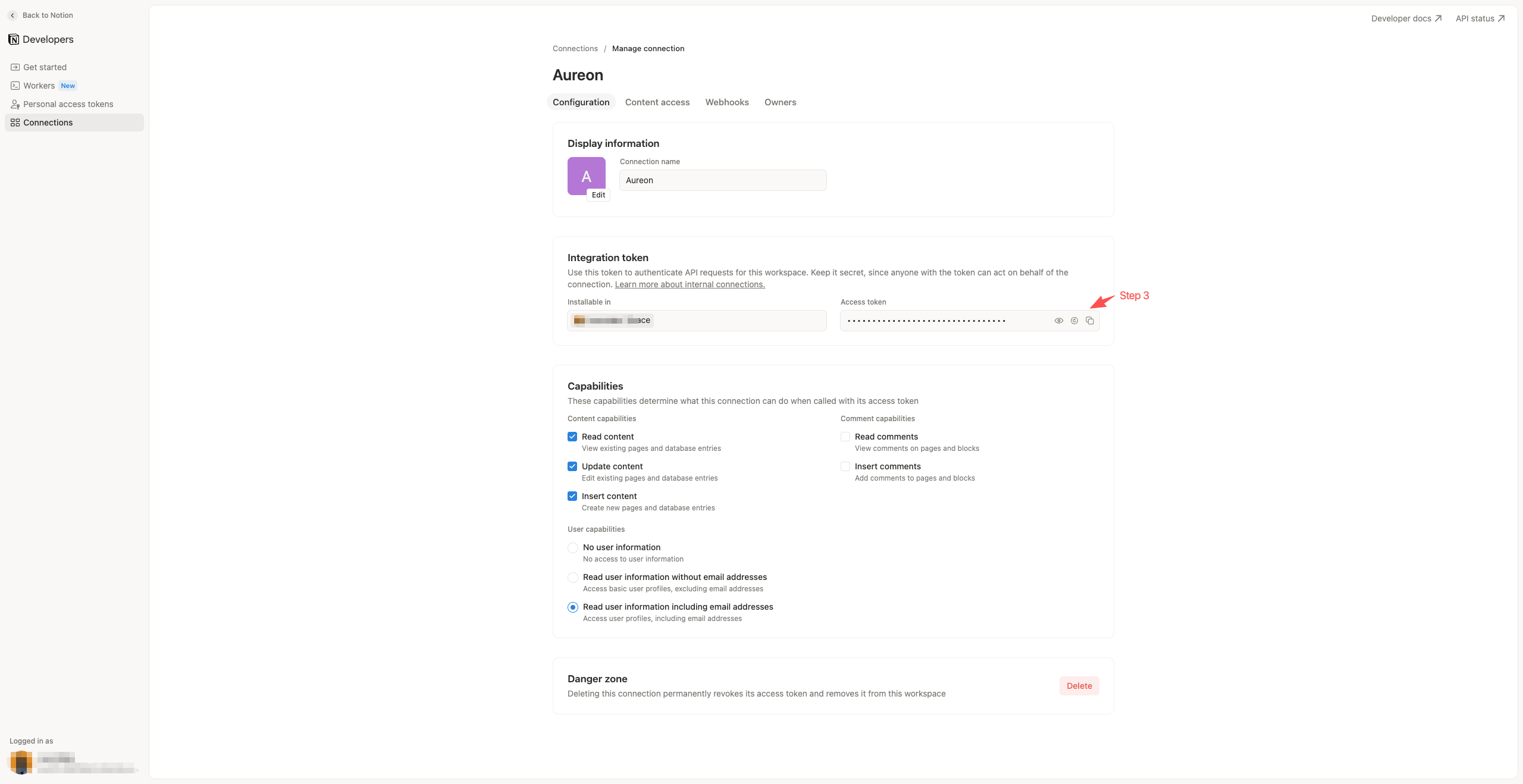Uncheck the Insert content checkbox
1523x784 pixels.
pyautogui.click(x=572, y=496)
